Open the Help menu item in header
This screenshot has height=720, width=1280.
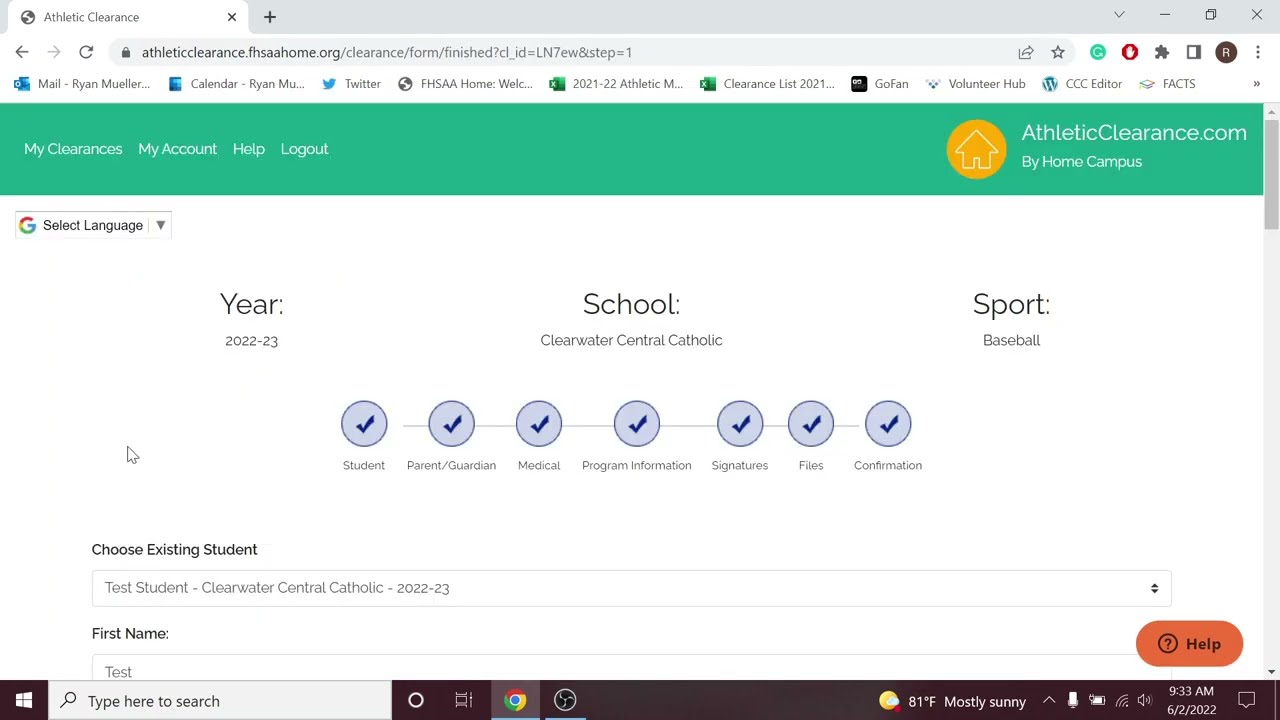[249, 149]
